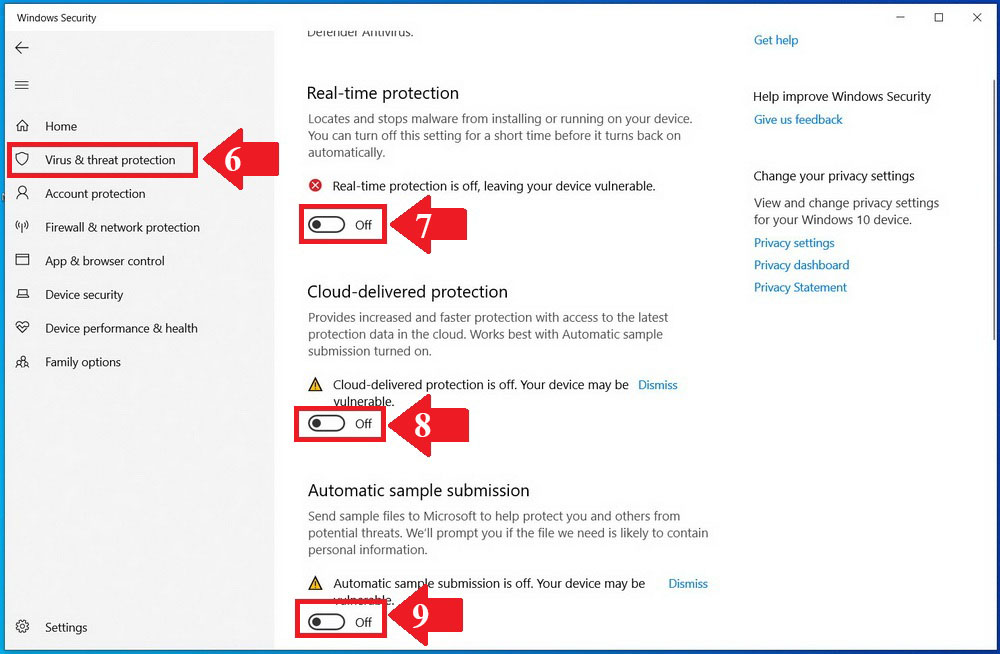1000x654 pixels.
Task: Click the App & browser control window icon
Action: tap(22, 260)
